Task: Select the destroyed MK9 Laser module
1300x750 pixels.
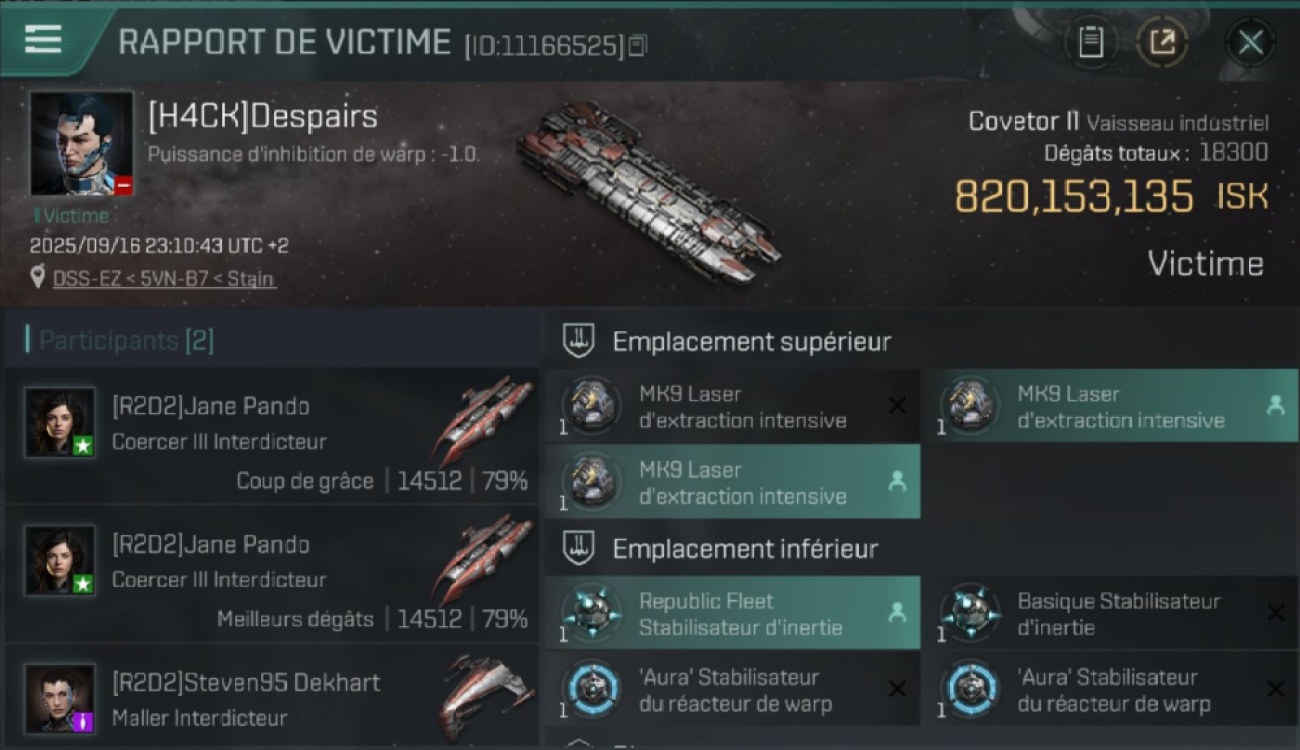Action: tap(732, 406)
